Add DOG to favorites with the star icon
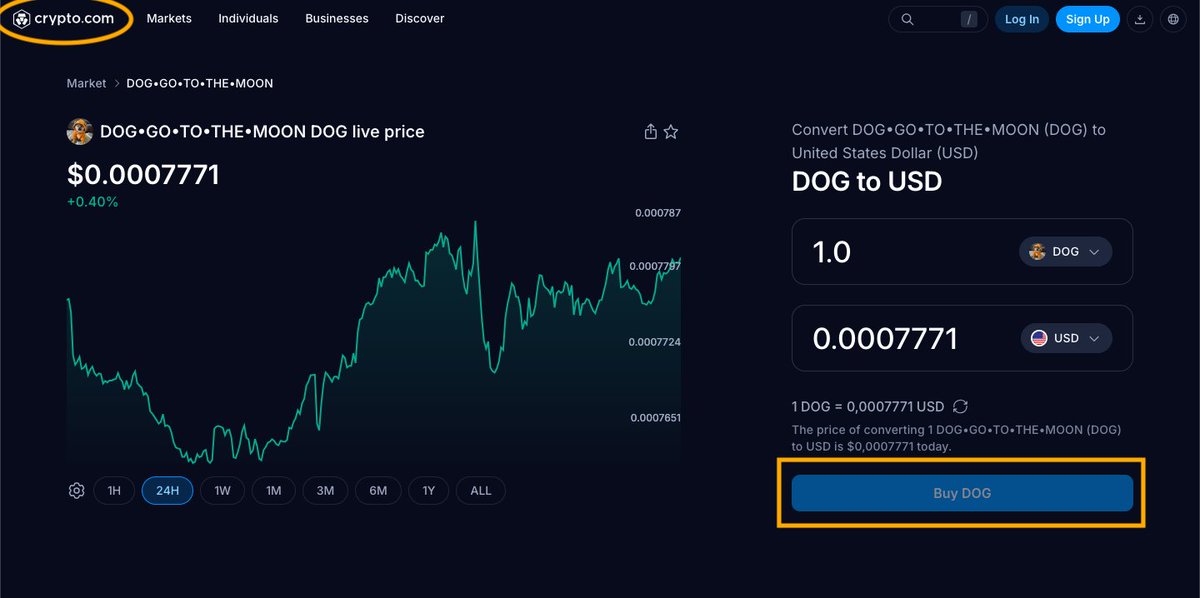Image resolution: width=1200 pixels, height=598 pixels. (671, 132)
